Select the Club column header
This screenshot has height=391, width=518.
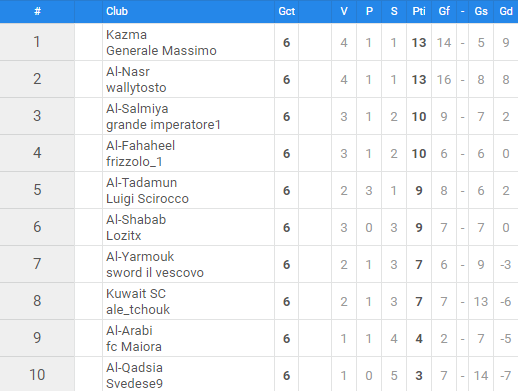coord(117,11)
